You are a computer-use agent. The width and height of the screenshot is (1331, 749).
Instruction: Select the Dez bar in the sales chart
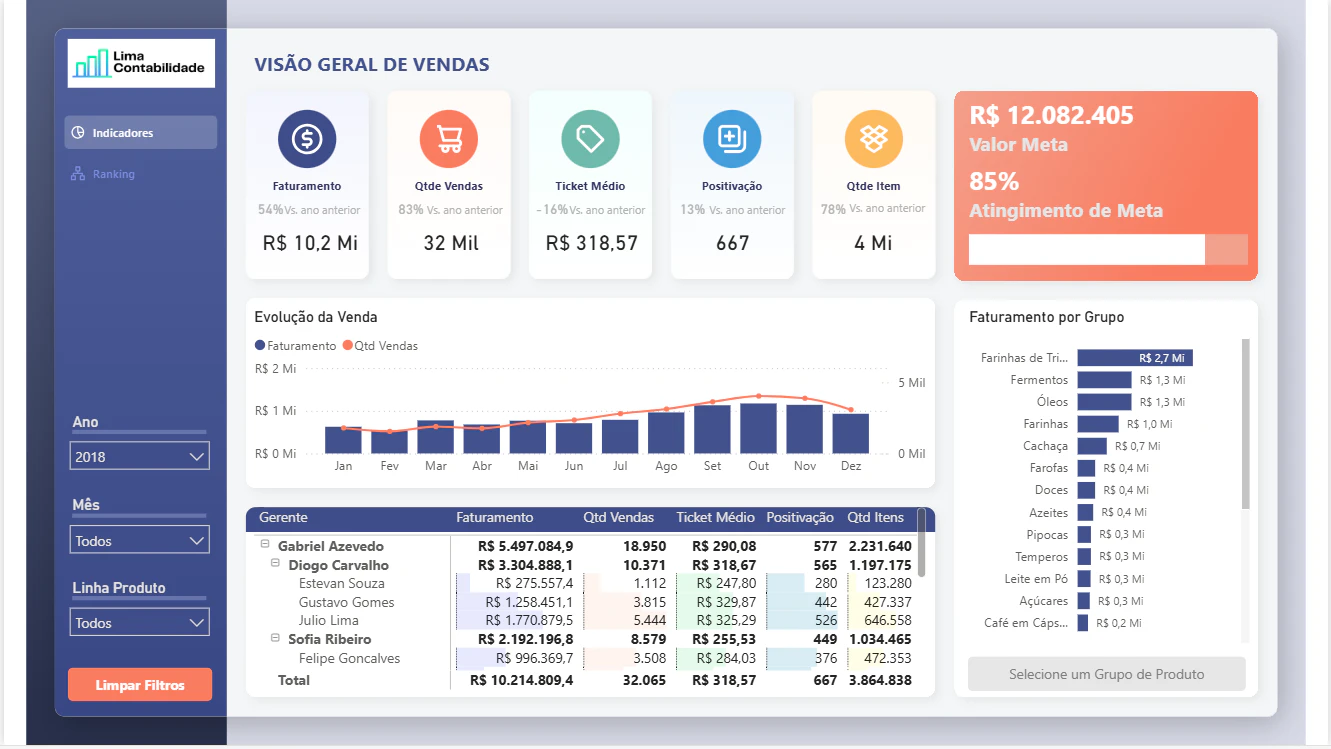point(851,434)
